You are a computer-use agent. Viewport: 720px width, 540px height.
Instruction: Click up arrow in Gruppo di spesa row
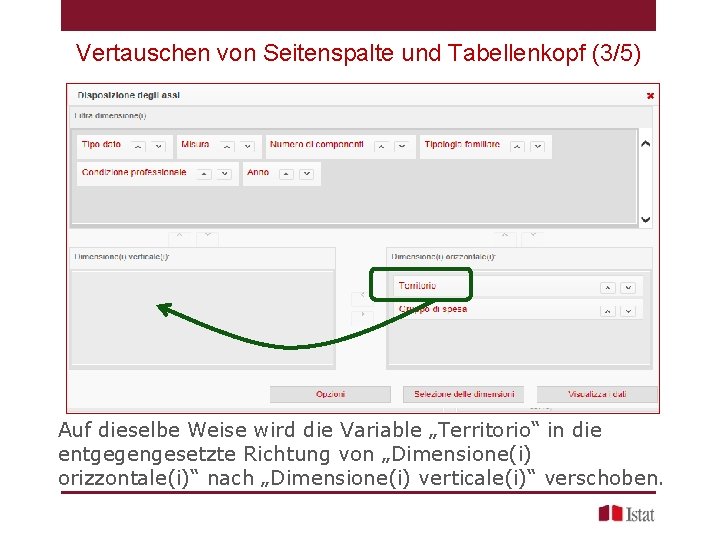(x=608, y=311)
